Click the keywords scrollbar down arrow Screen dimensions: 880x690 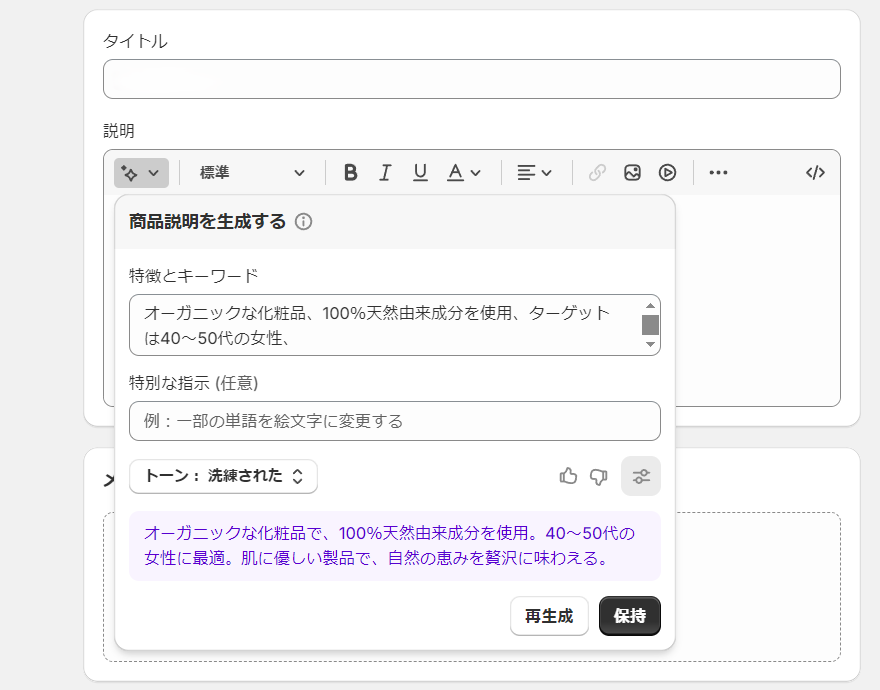[650, 344]
